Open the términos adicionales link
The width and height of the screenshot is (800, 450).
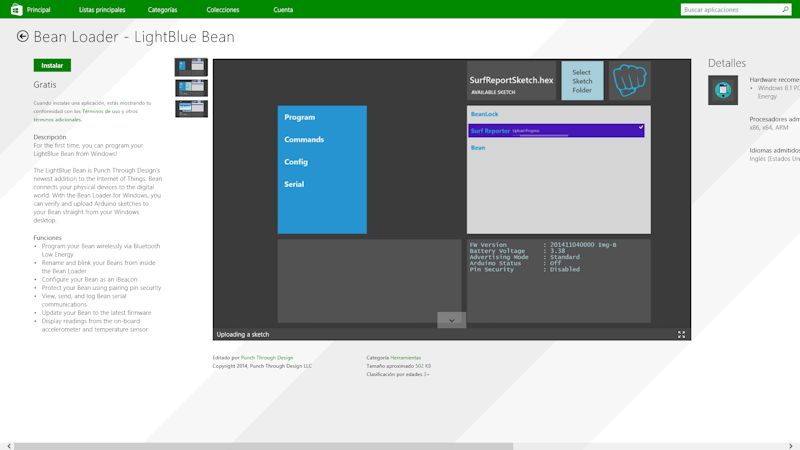coord(57,119)
